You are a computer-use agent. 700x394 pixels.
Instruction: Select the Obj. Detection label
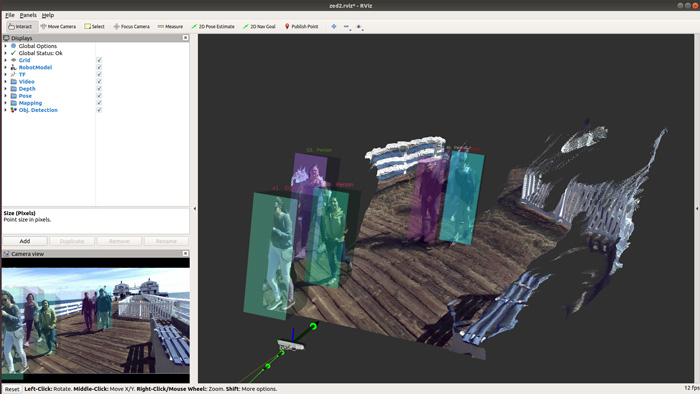click(38, 110)
